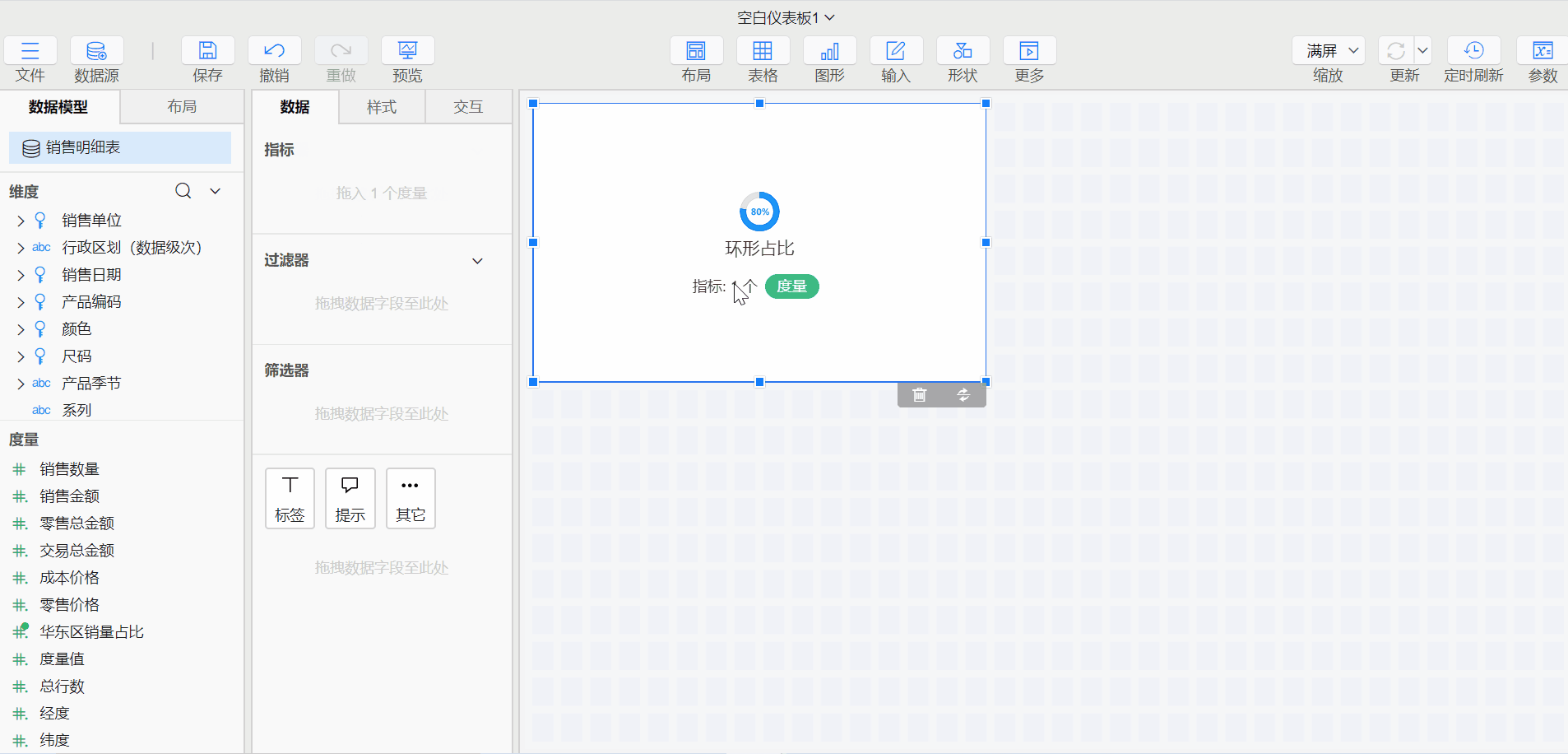Screen dimensions: 1568x754
Task: Select the 环形占比 chart title text
Action: coord(759,249)
